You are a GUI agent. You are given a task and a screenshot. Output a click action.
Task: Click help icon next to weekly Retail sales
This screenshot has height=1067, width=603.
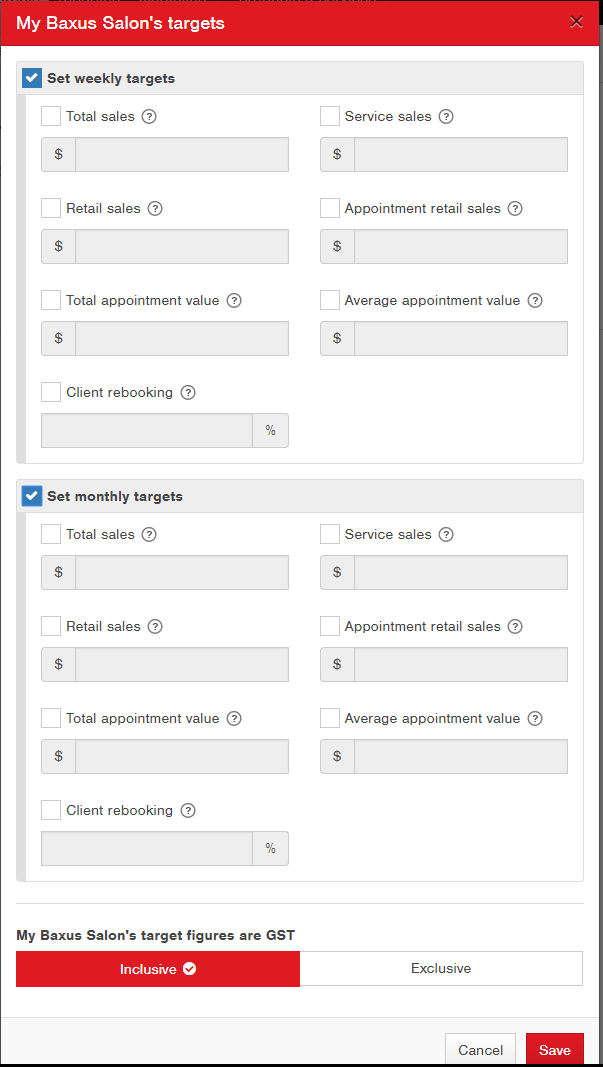coord(155,208)
